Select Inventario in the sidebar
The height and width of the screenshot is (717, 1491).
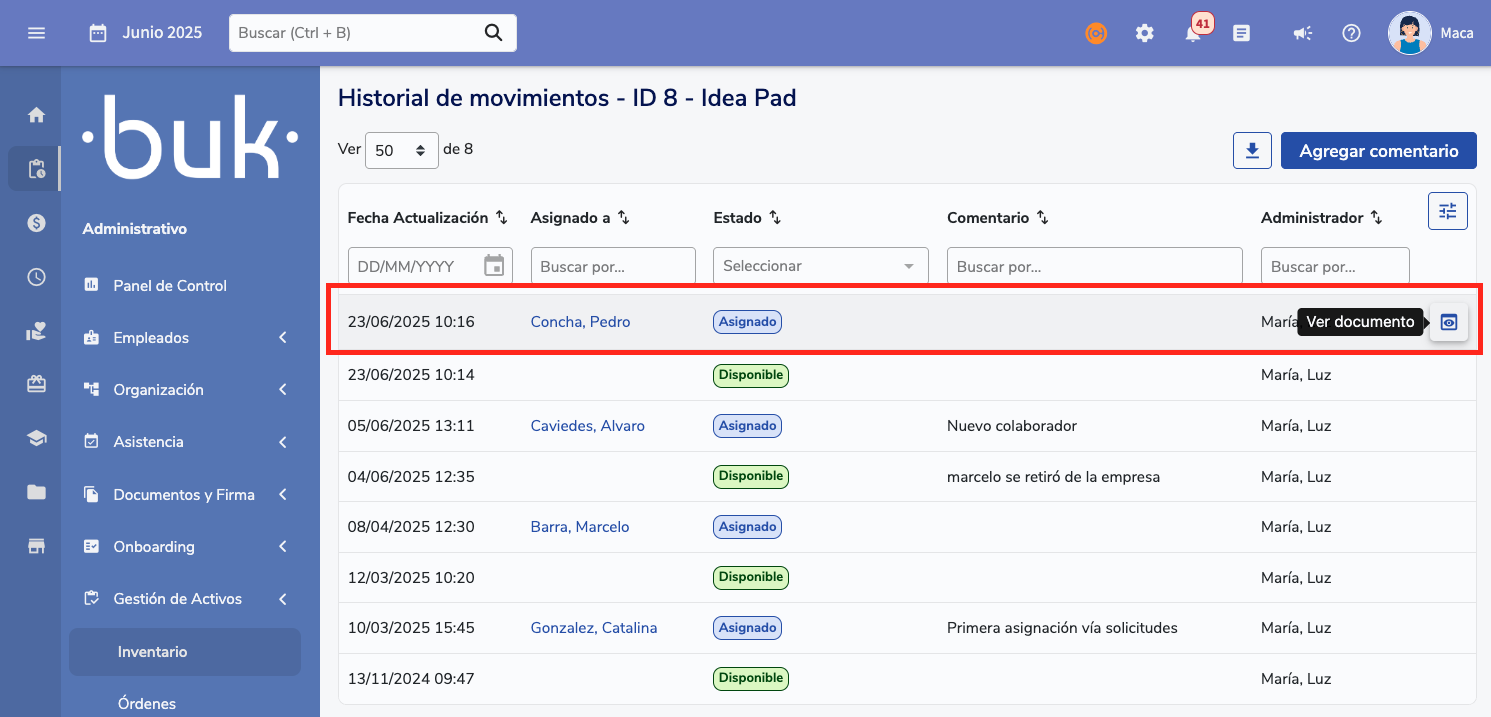click(153, 652)
